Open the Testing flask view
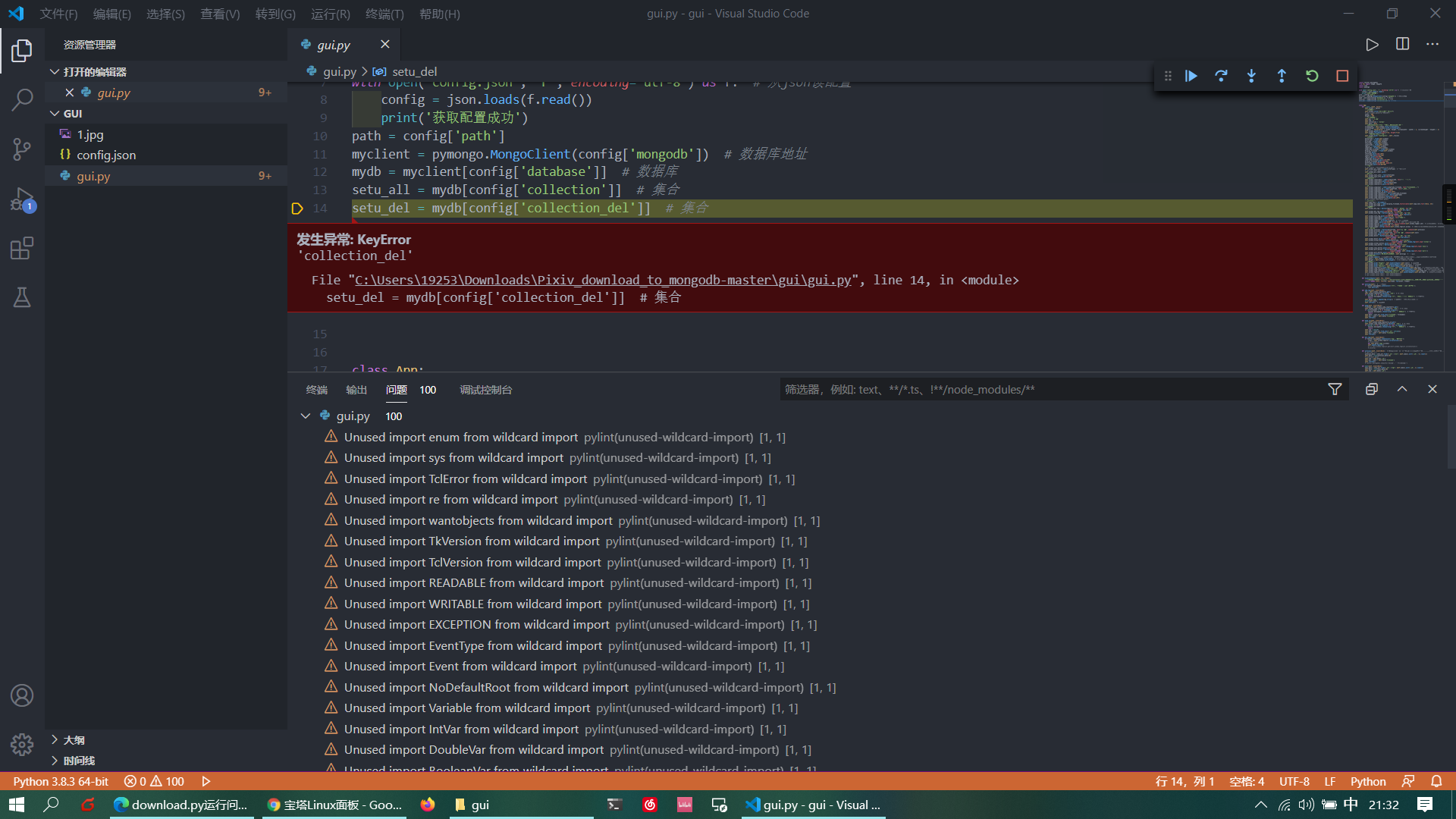Viewport: 1456px width, 819px height. click(22, 297)
